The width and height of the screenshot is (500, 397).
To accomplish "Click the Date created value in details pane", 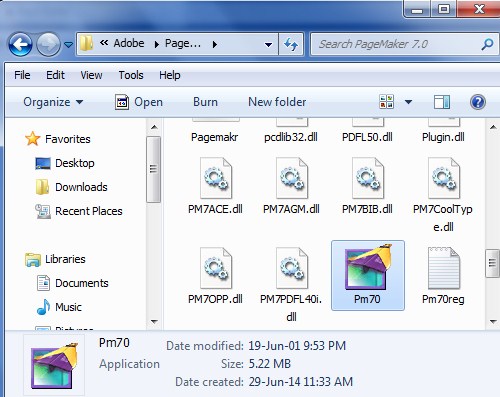I will click(x=301, y=382).
